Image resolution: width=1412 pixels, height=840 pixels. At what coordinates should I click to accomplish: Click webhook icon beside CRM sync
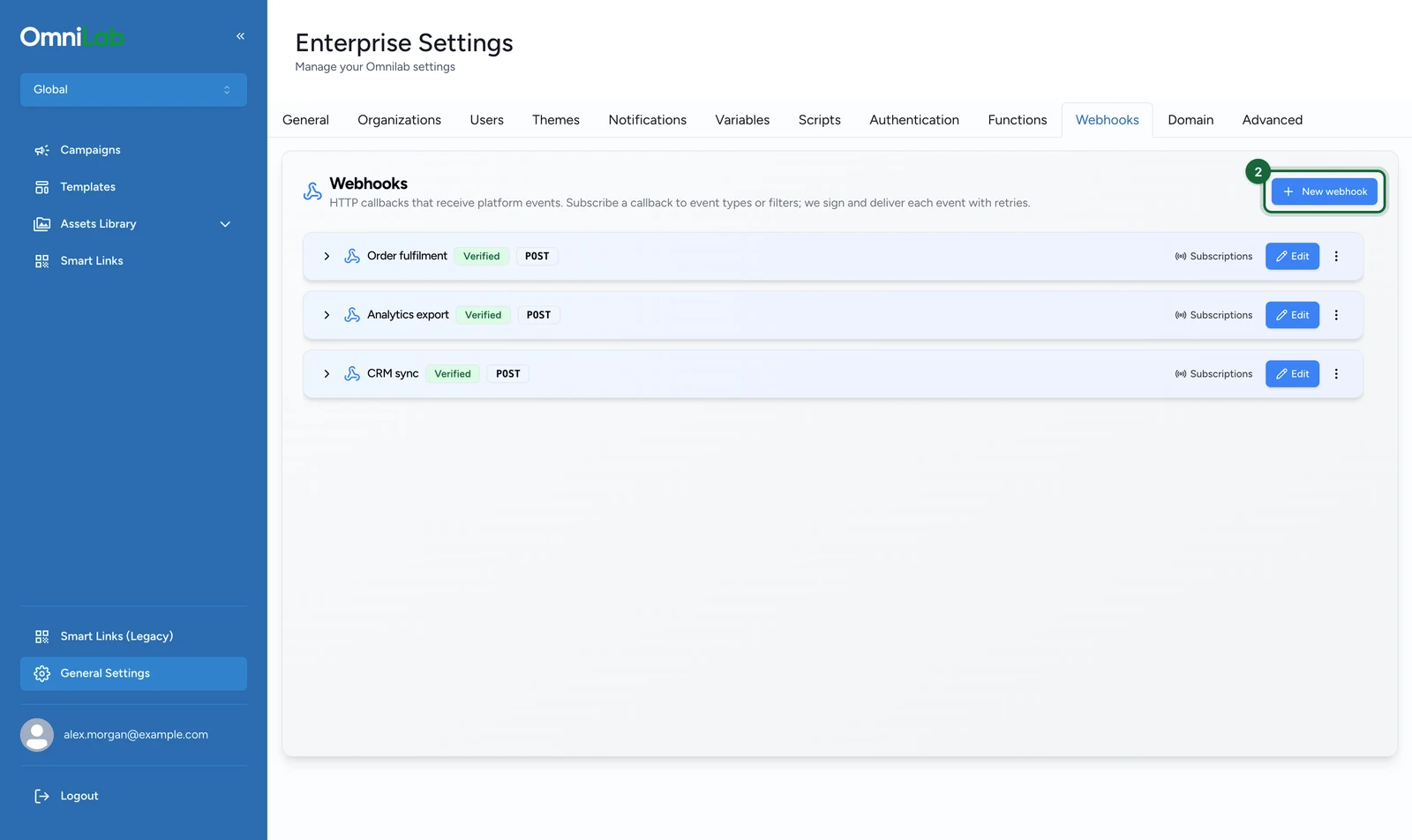pyautogui.click(x=352, y=374)
